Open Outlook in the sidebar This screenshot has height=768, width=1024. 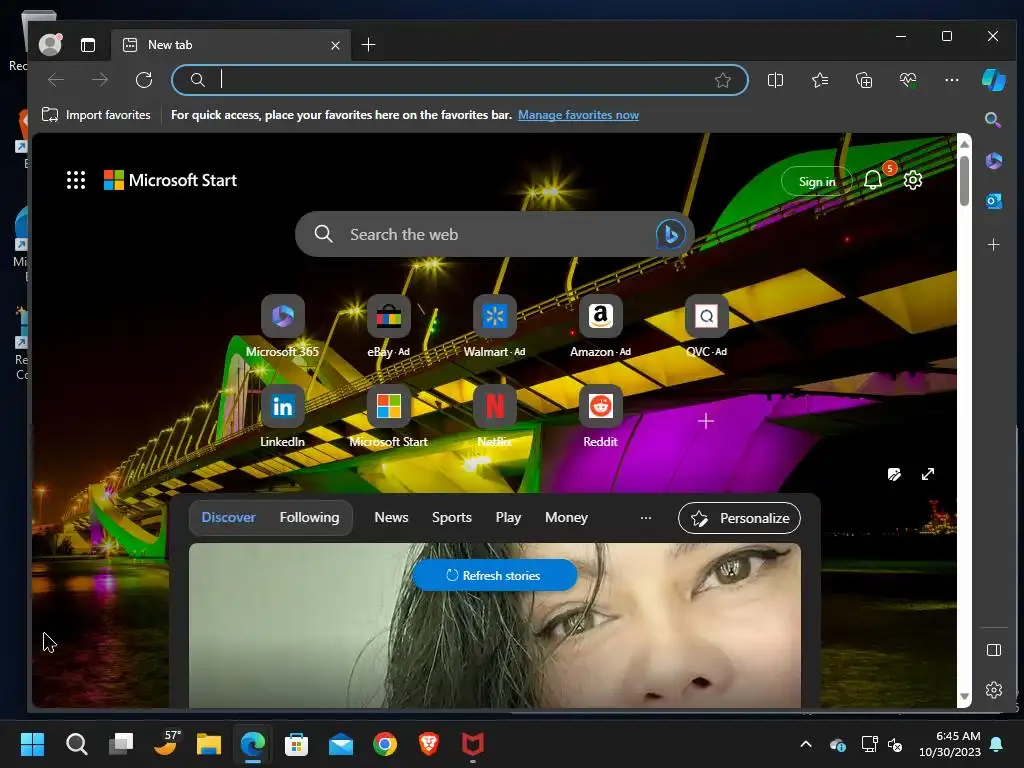click(993, 201)
